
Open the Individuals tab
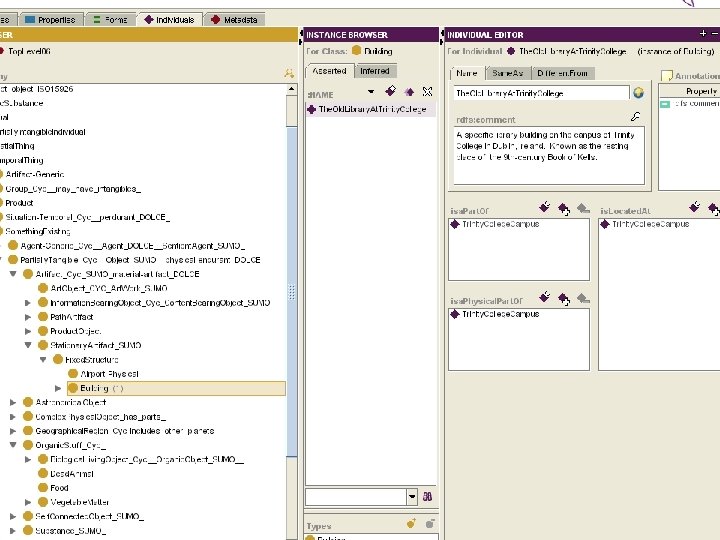click(x=169, y=20)
